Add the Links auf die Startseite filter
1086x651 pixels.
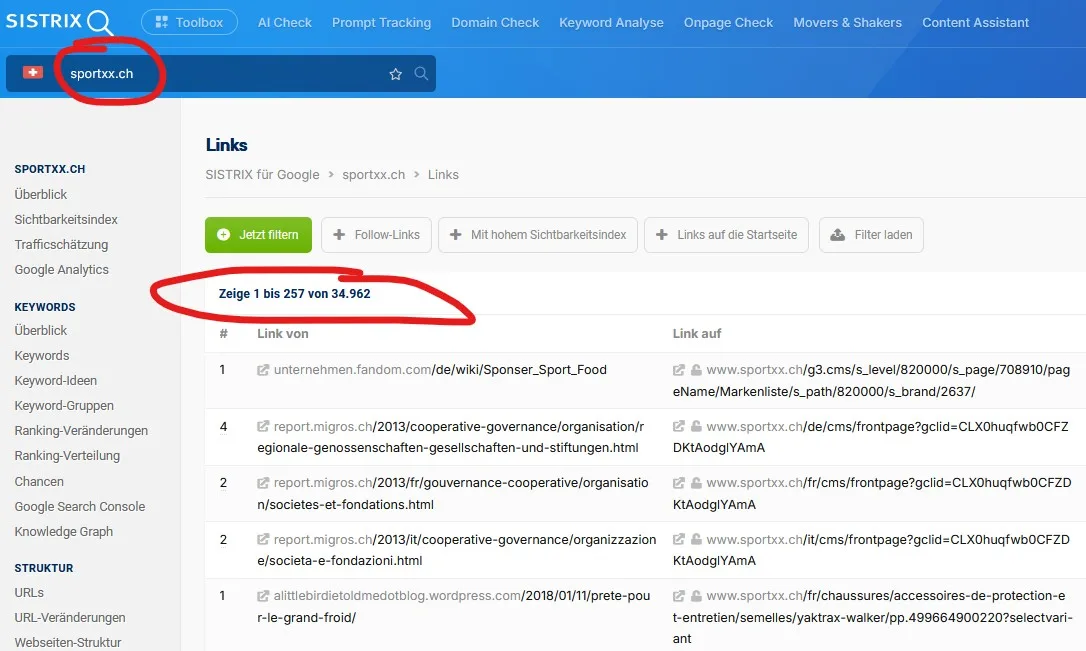coord(726,235)
